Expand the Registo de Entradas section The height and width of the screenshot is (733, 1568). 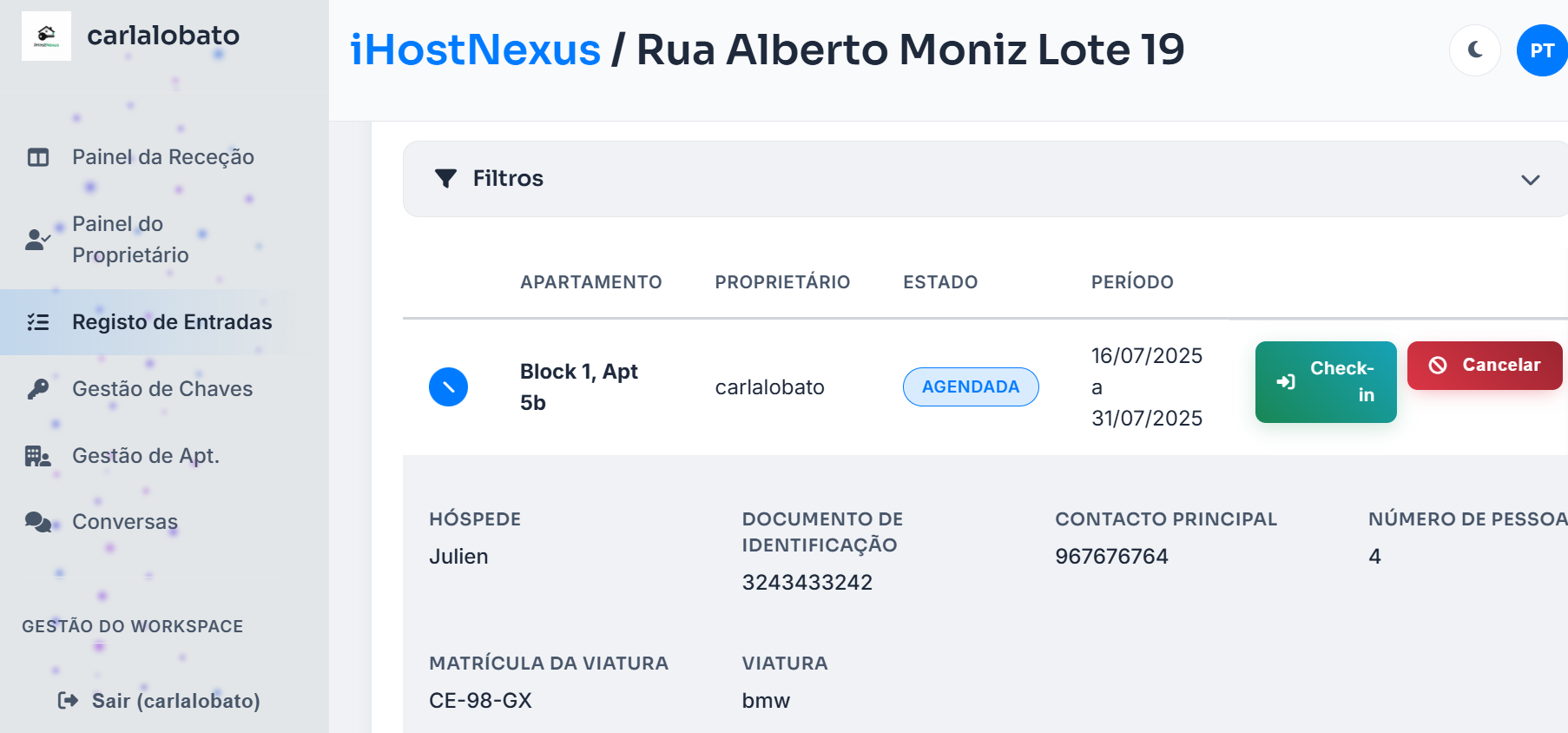[x=171, y=322]
